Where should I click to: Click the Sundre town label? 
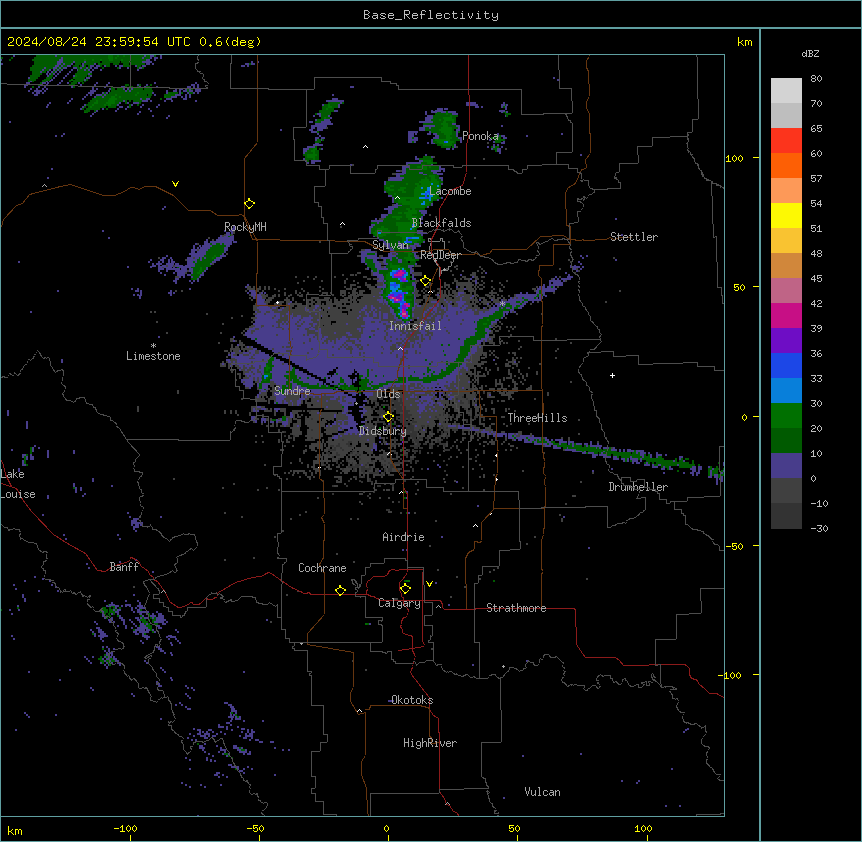coord(292,391)
